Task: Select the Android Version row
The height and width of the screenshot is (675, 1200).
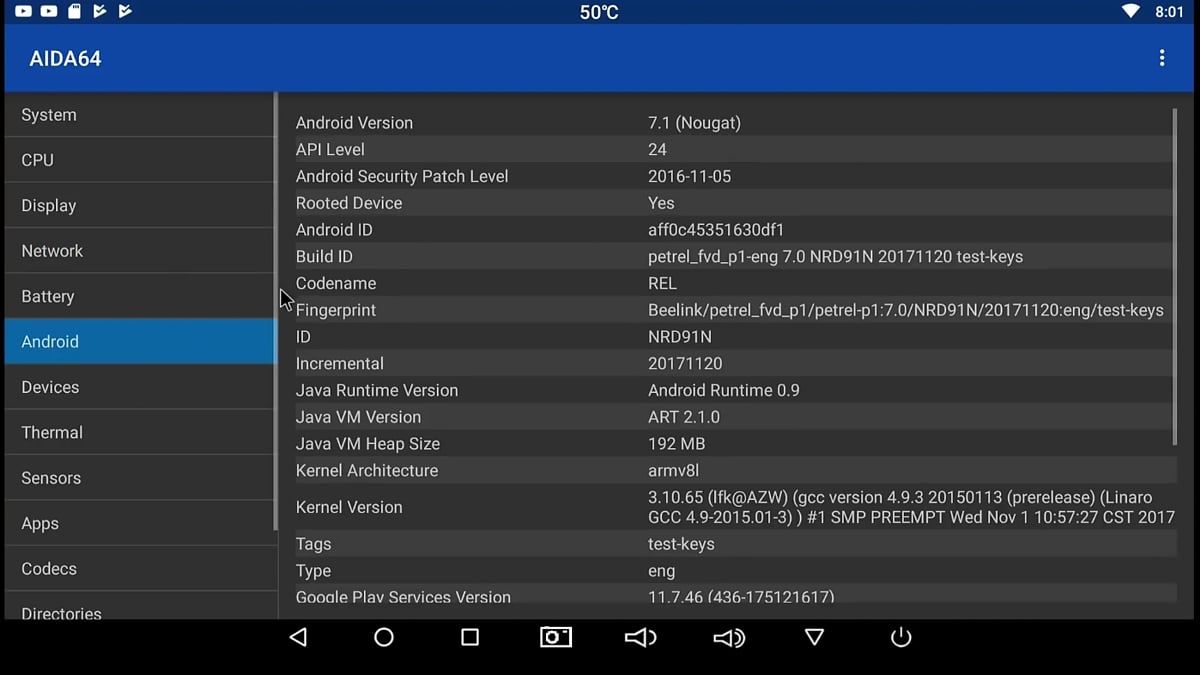Action: coord(735,123)
